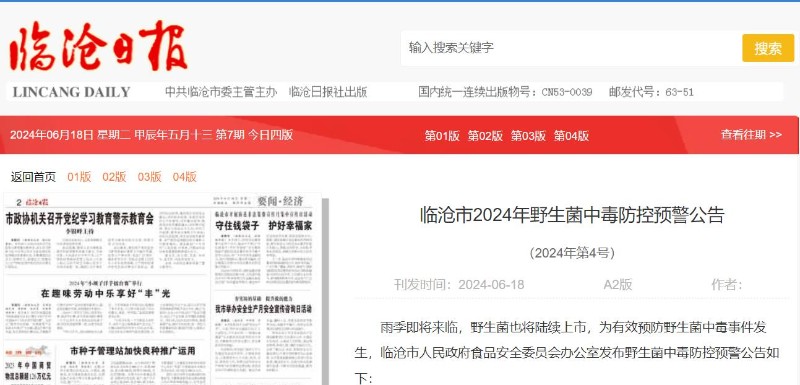This screenshot has height=385, width=800.
Task: Click headline 守住钱袋子 护好幸福家 on page image
Action: coord(264,225)
